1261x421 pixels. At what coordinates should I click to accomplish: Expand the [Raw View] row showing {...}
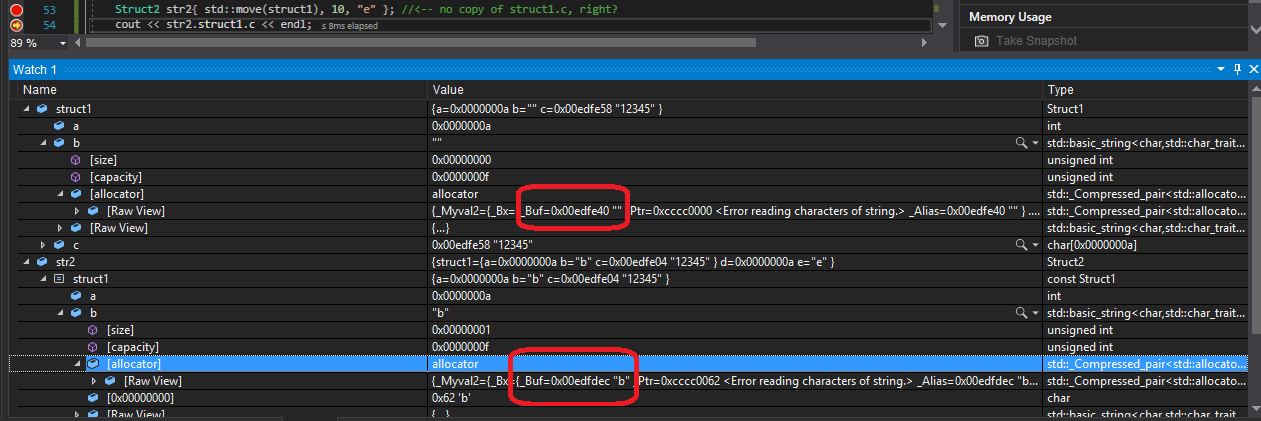(61, 228)
